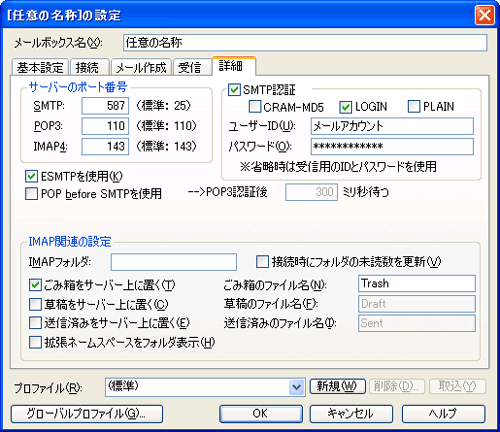Select the 詳細 tab
Screen dimensions: 500x432
233,66
